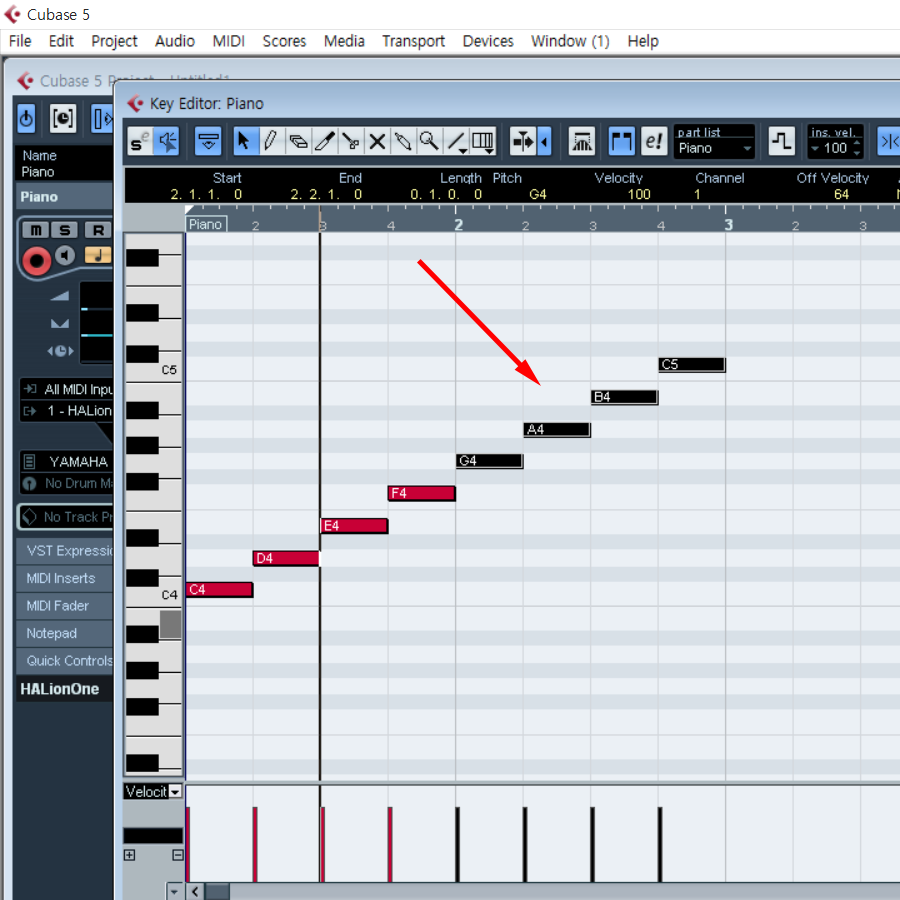Screen dimensions: 900x900
Task: Select the red F4 note in piano roll
Action: [422, 493]
